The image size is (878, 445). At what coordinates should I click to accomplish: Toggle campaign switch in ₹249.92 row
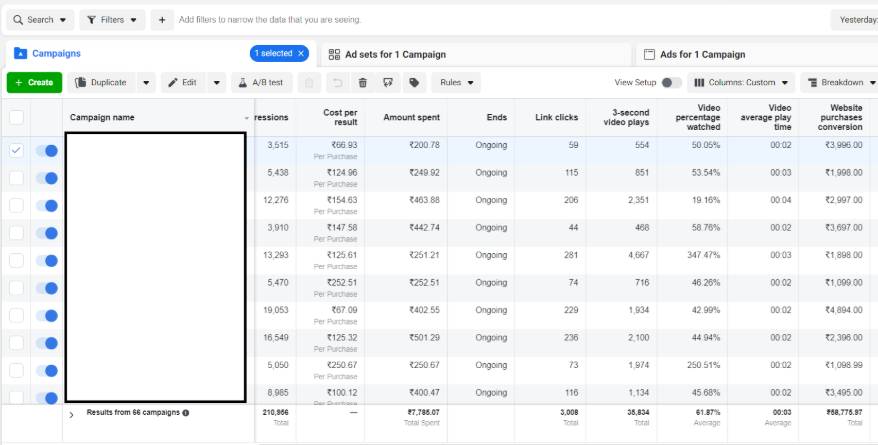tap(47, 178)
